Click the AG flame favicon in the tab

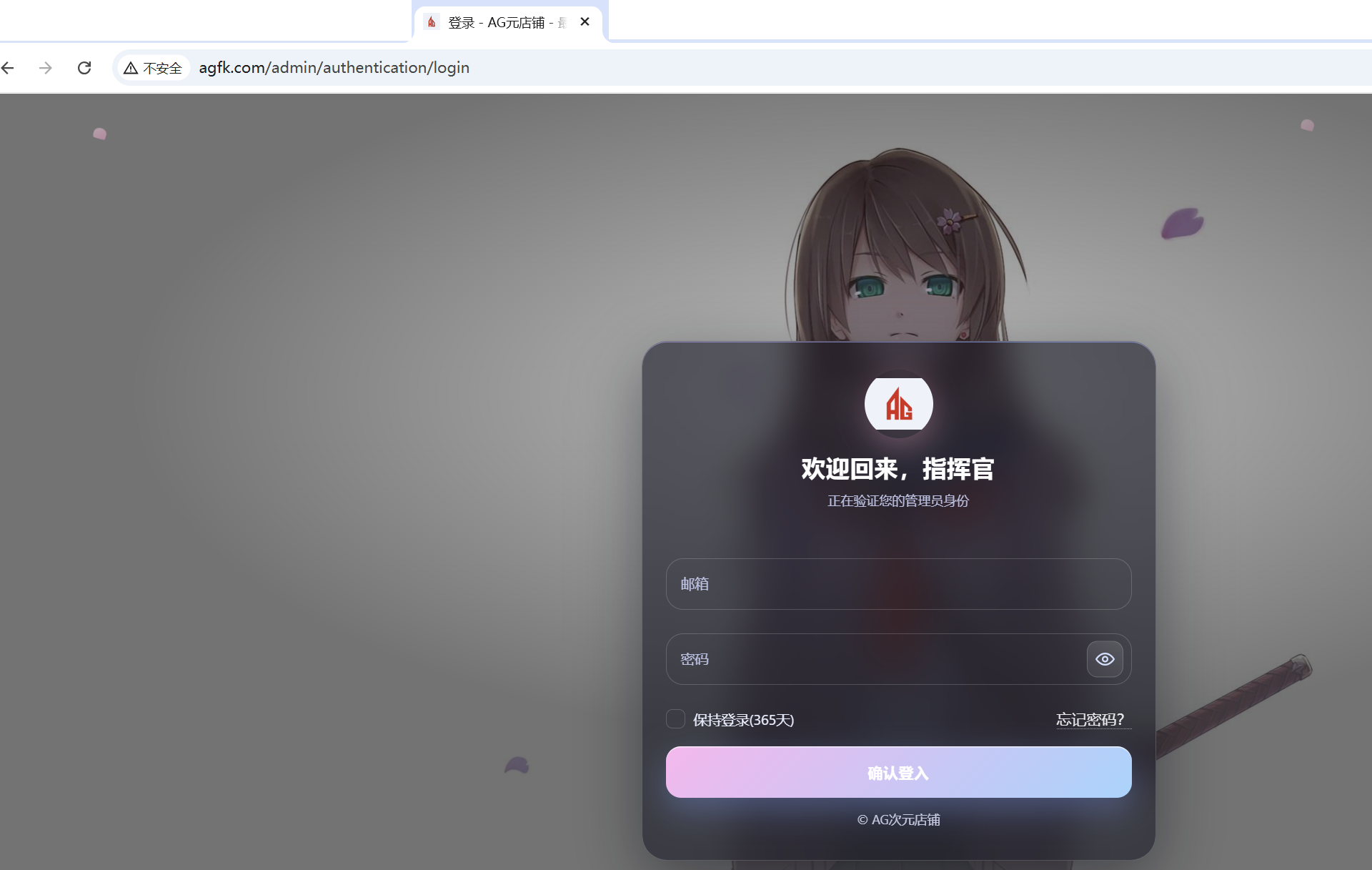point(432,22)
